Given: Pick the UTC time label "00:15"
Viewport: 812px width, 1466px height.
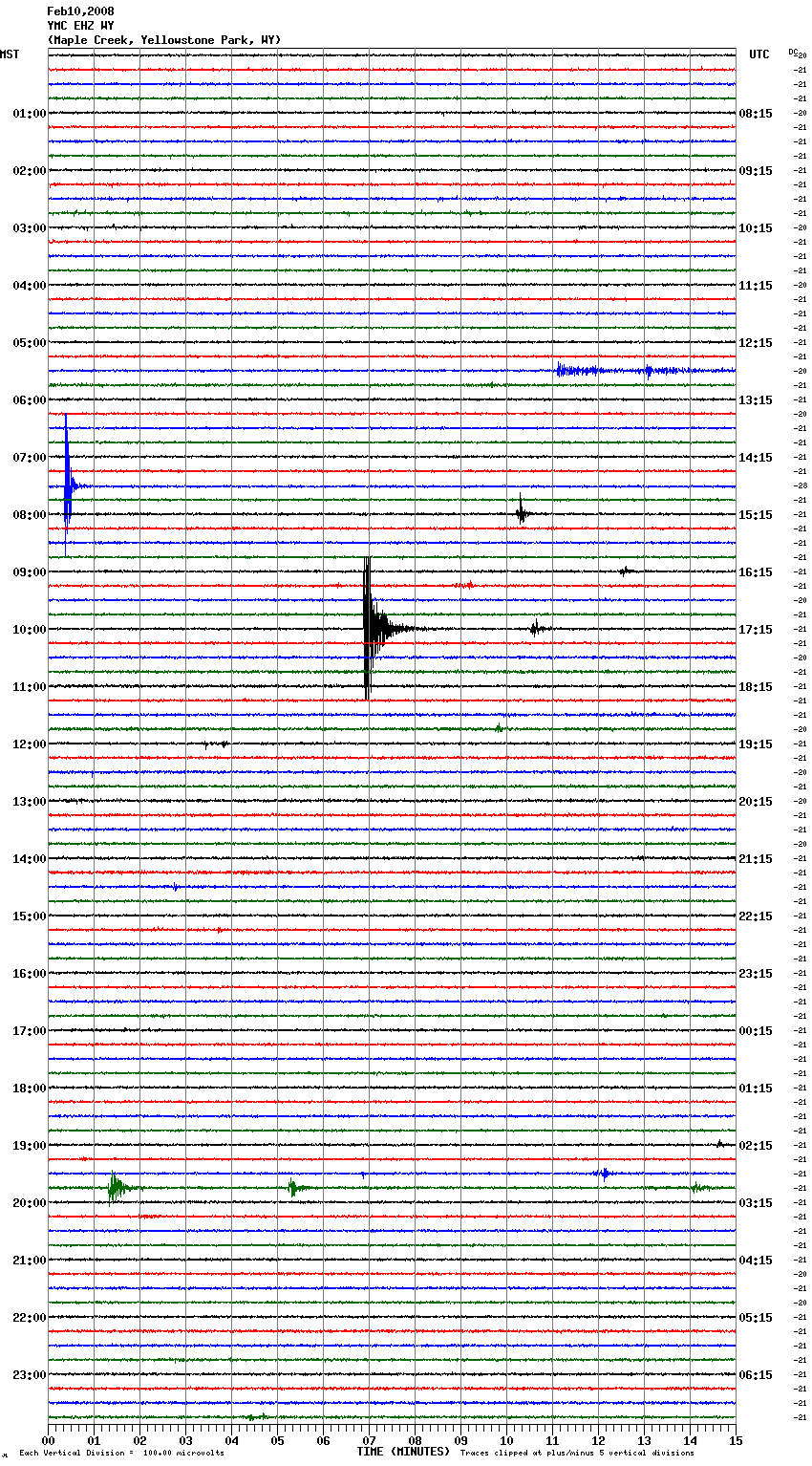Looking at the screenshot, I should (756, 1031).
